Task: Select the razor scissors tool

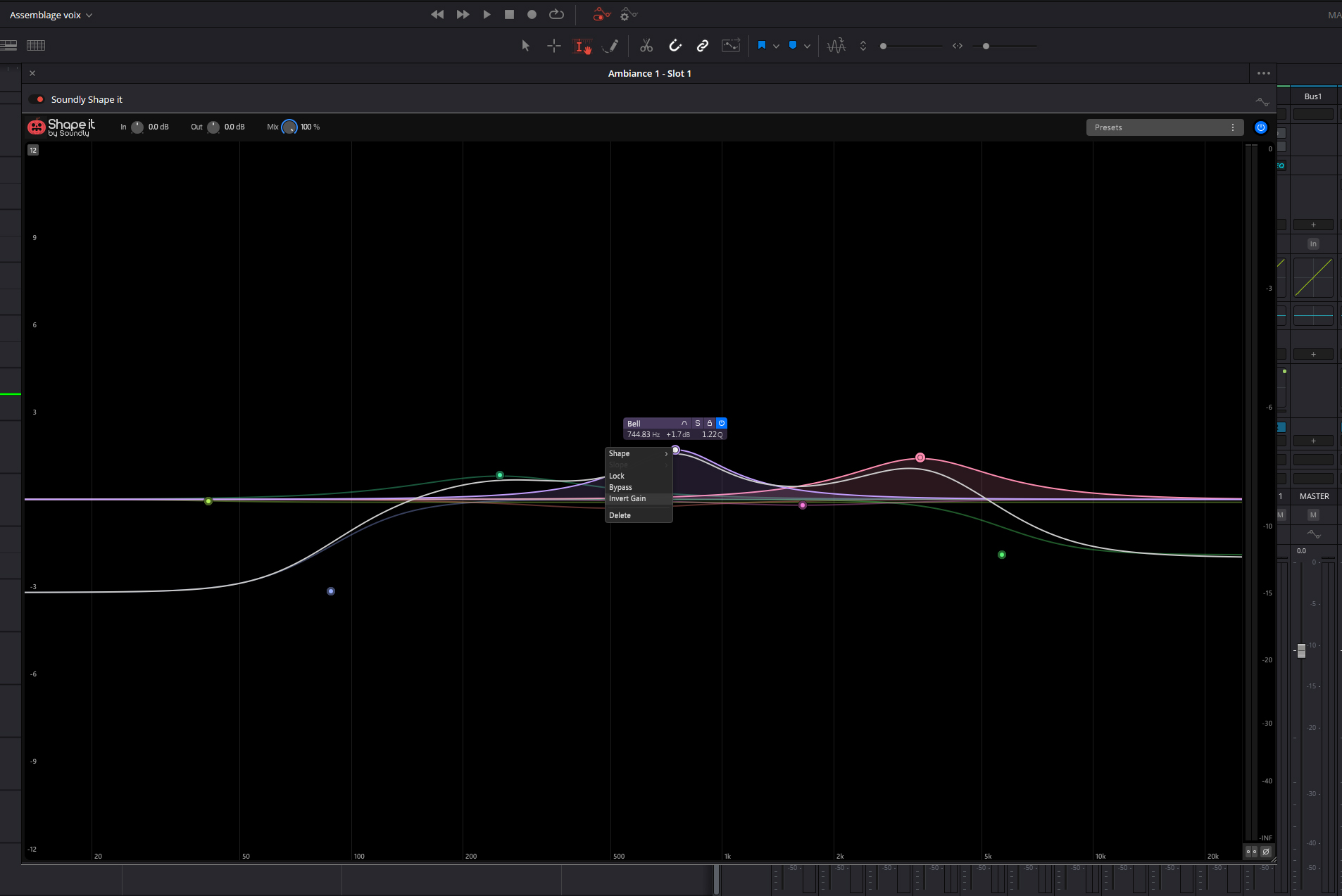Action: point(646,46)
